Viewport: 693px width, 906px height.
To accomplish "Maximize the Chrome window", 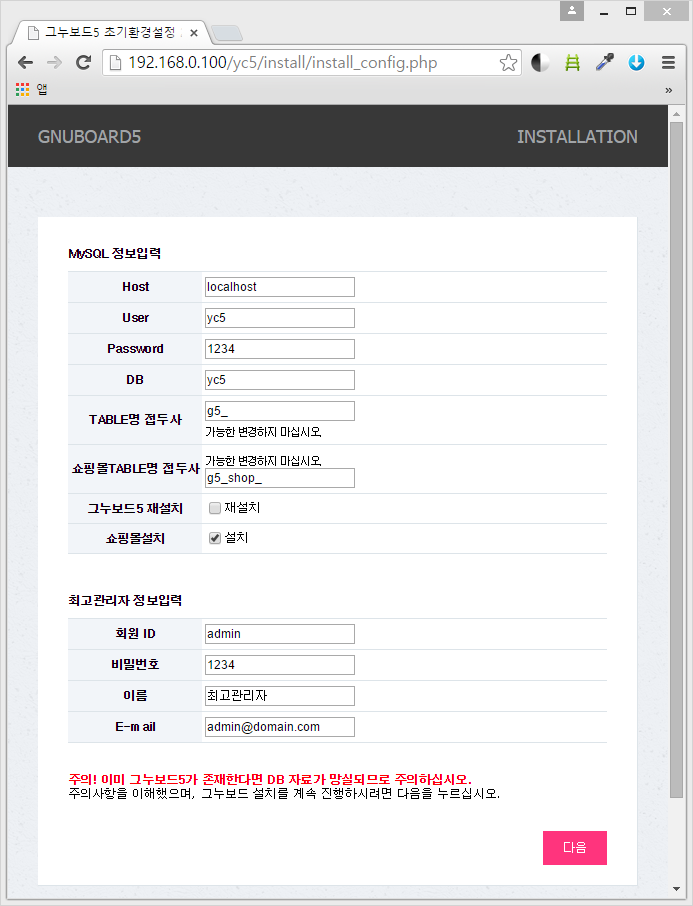I will pyautogui.click(x=631, y=11).
